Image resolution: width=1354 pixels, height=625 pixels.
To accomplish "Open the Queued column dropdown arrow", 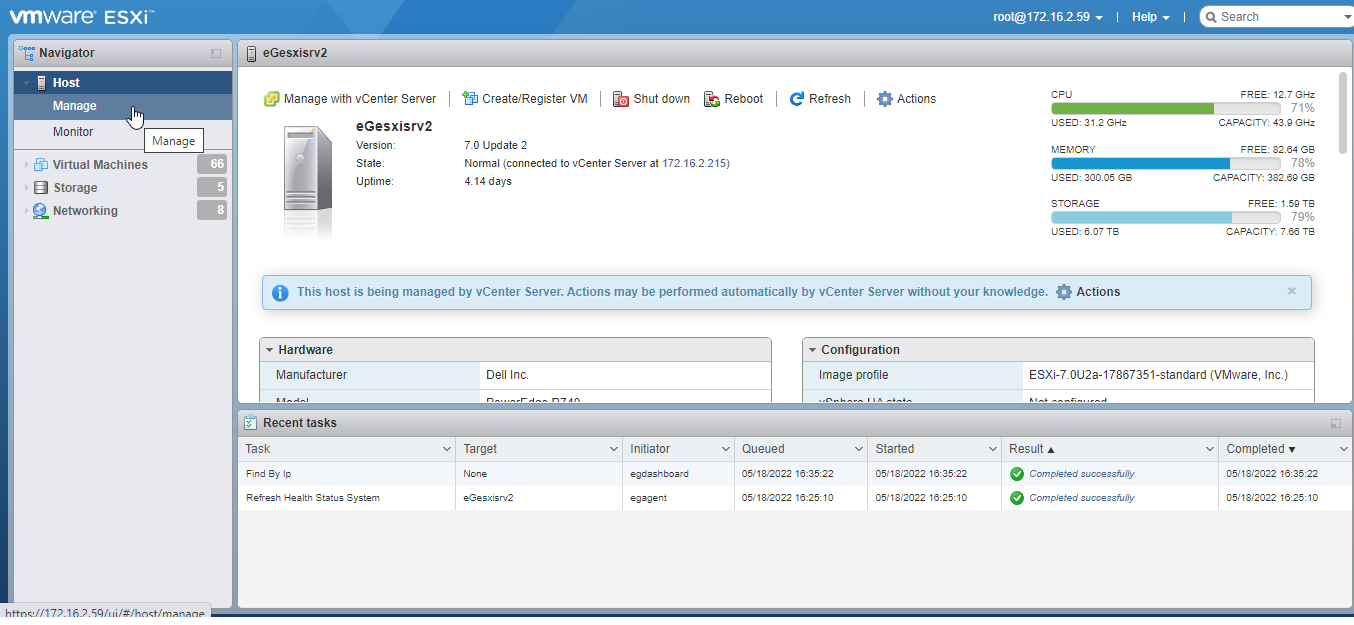I will (858, 449).
